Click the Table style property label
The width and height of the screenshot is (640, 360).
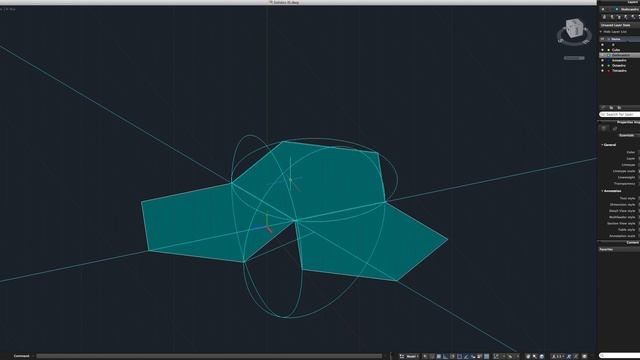coord(627,230)
